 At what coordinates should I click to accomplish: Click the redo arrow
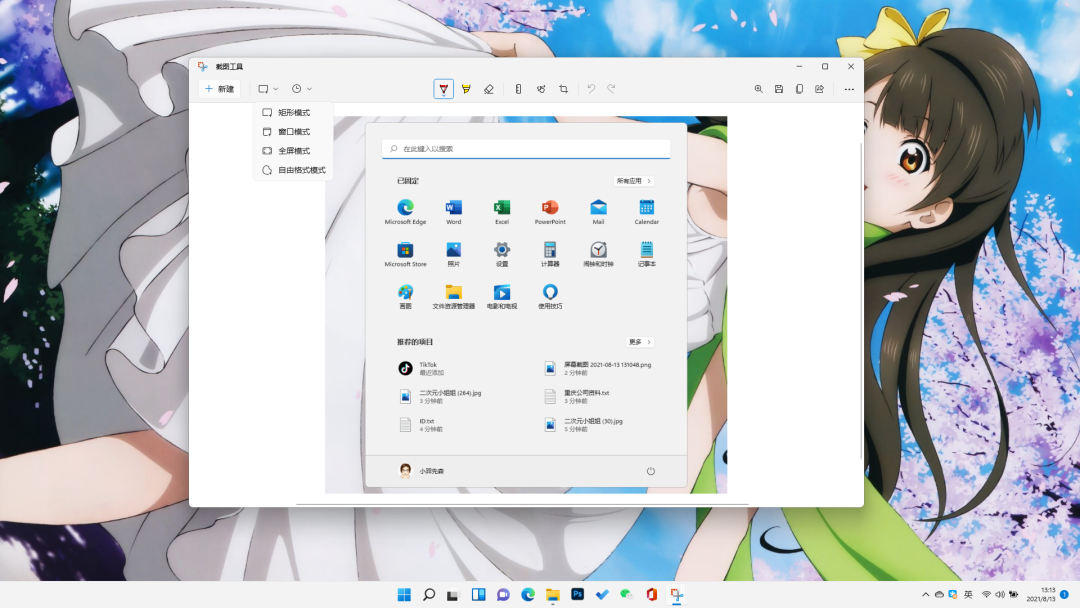(611, 89)
